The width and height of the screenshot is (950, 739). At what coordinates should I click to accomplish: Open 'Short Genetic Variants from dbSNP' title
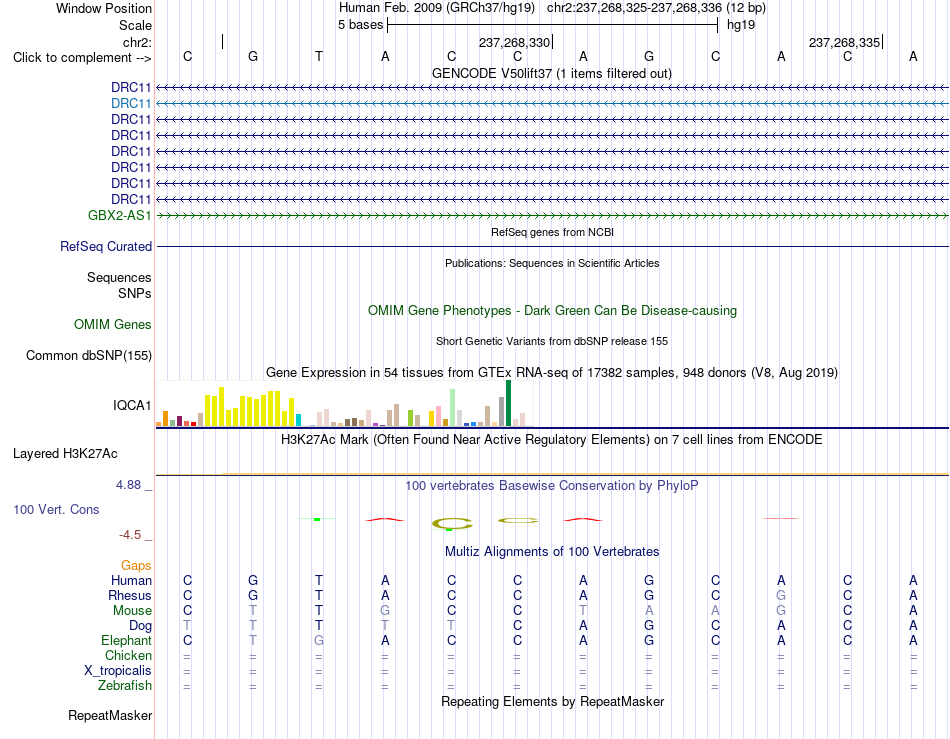[552, 341]
